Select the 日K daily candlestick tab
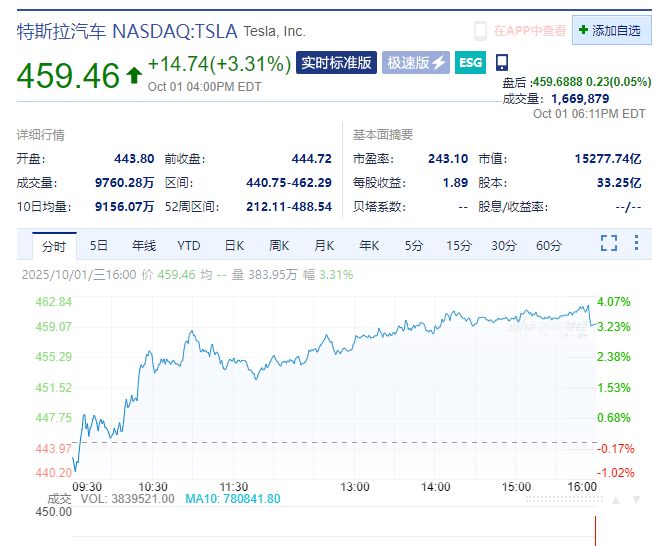Image resolution: width=653 pixels, height=546 pixels. click(x=234, y=246)
